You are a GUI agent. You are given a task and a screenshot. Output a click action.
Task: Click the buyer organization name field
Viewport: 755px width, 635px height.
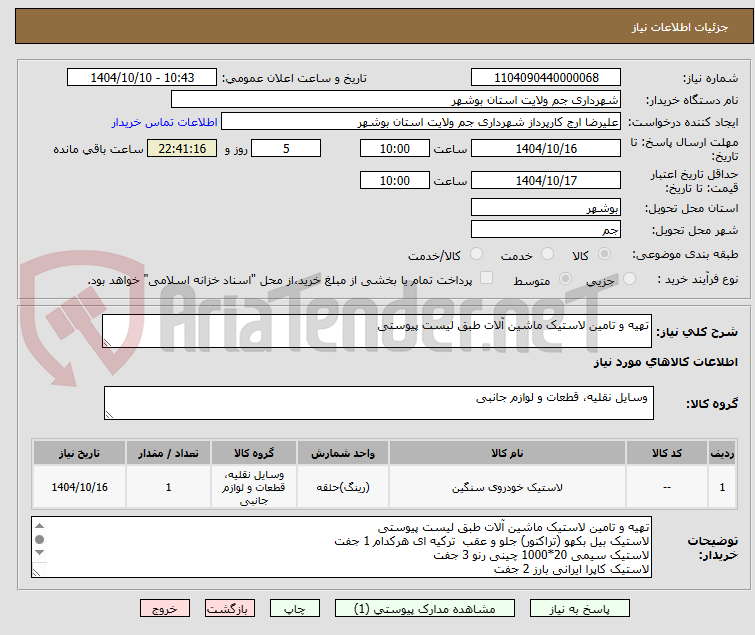click(396, 100)
